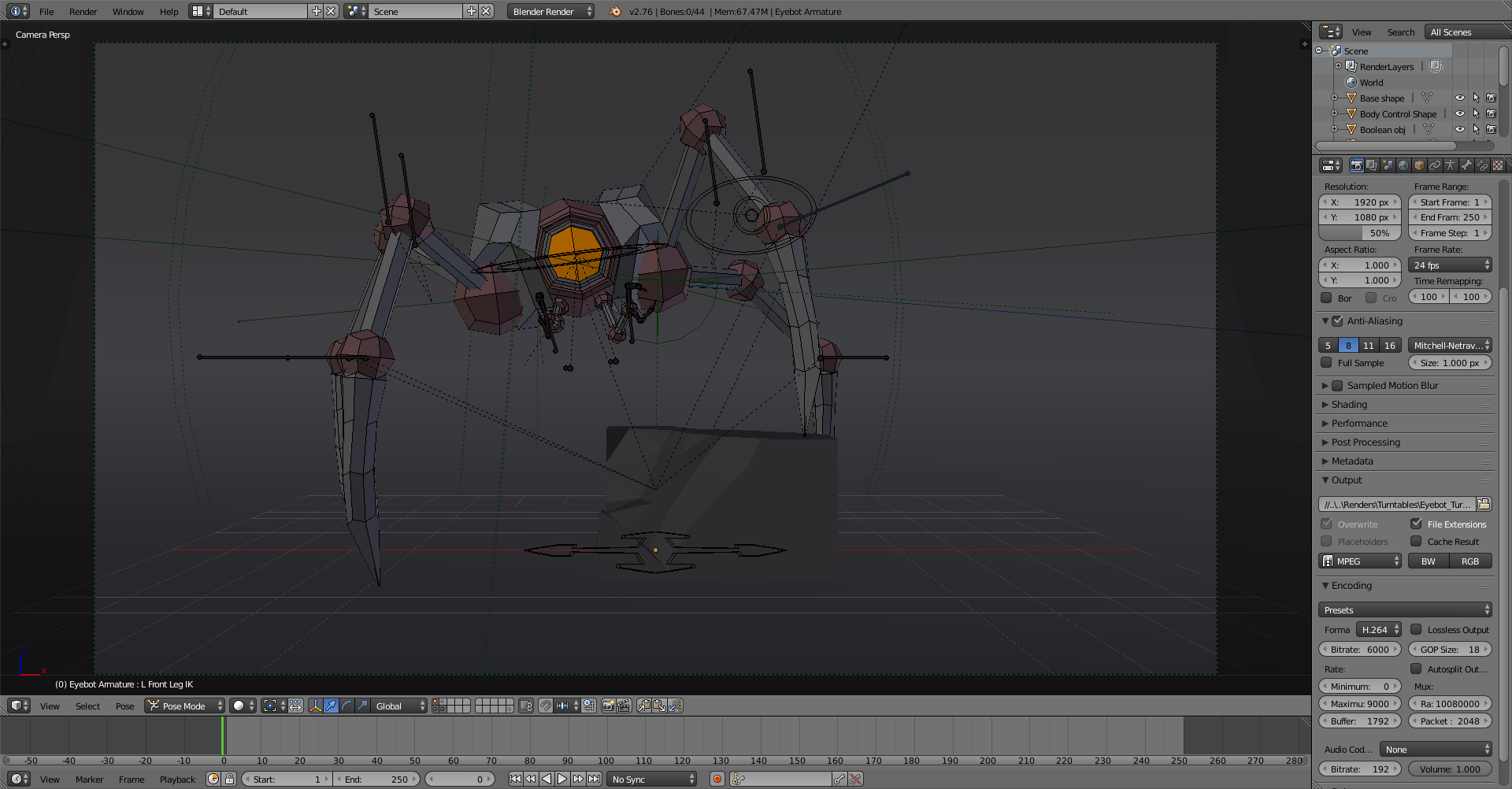Uncheck the Anti-Aliasing checkbox
The image size is (1512, 789).
(1339, 321)
